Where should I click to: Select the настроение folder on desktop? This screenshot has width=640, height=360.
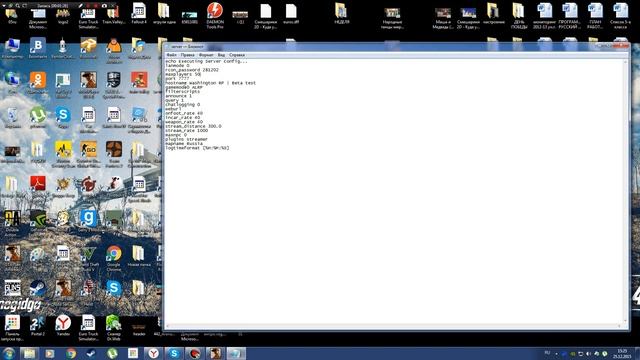[493, 13]
